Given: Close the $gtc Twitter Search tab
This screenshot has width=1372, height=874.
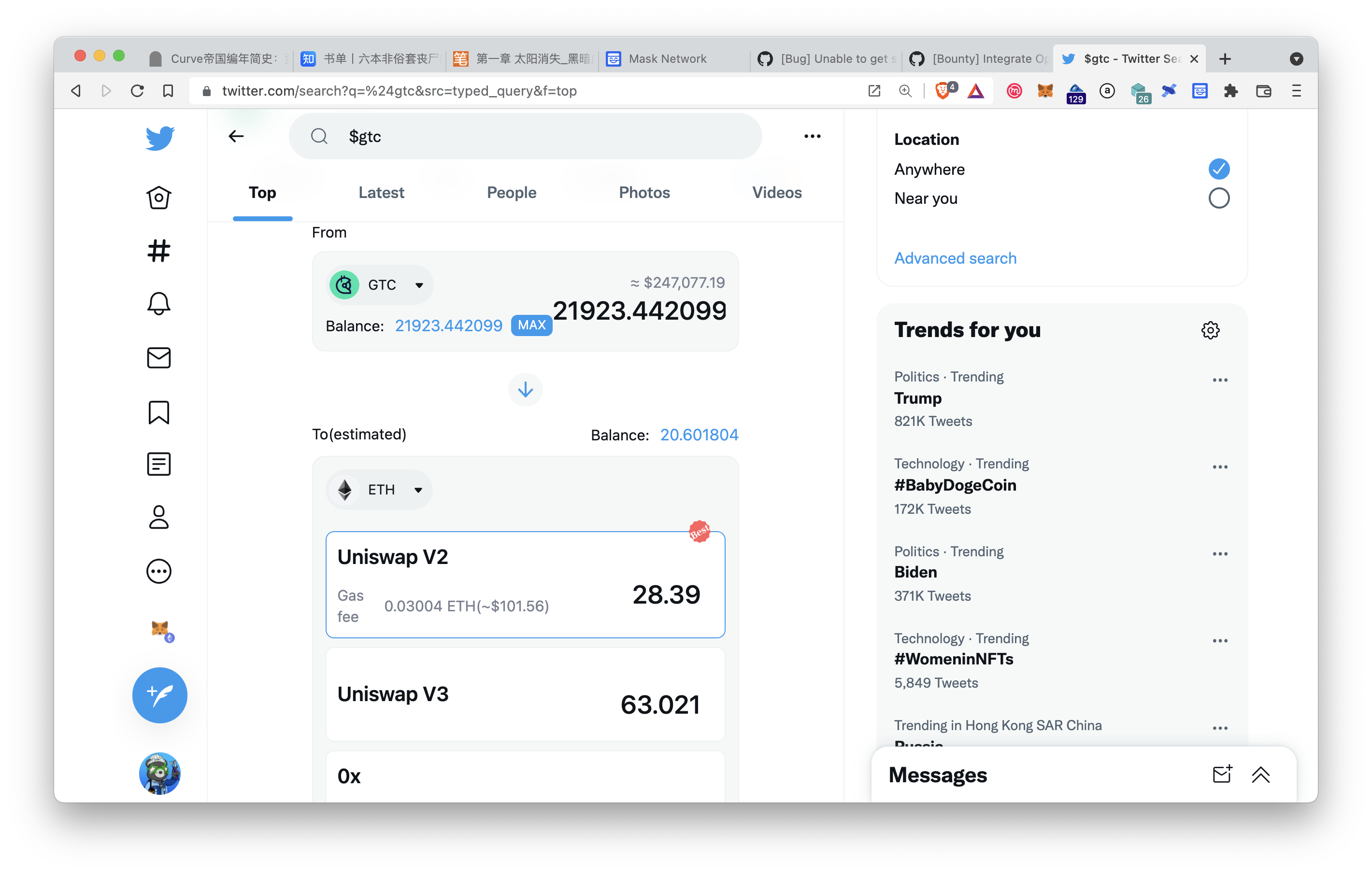Looking at the screenshot, I should point(1194,58).
